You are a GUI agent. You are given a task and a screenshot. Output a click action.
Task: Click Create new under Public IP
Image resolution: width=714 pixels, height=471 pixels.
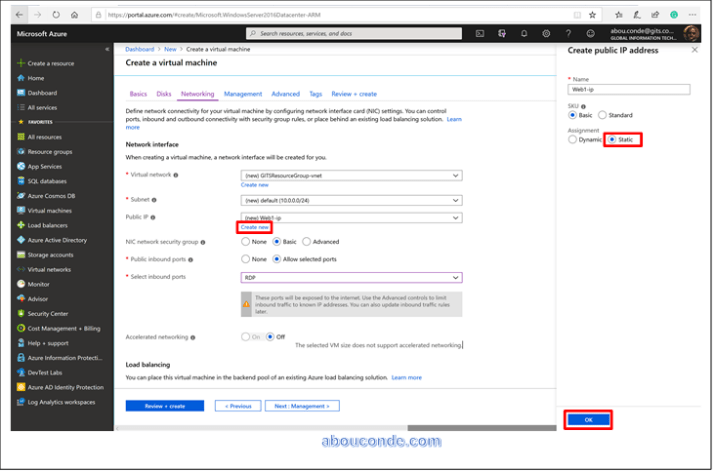click(x=255, y=227)
